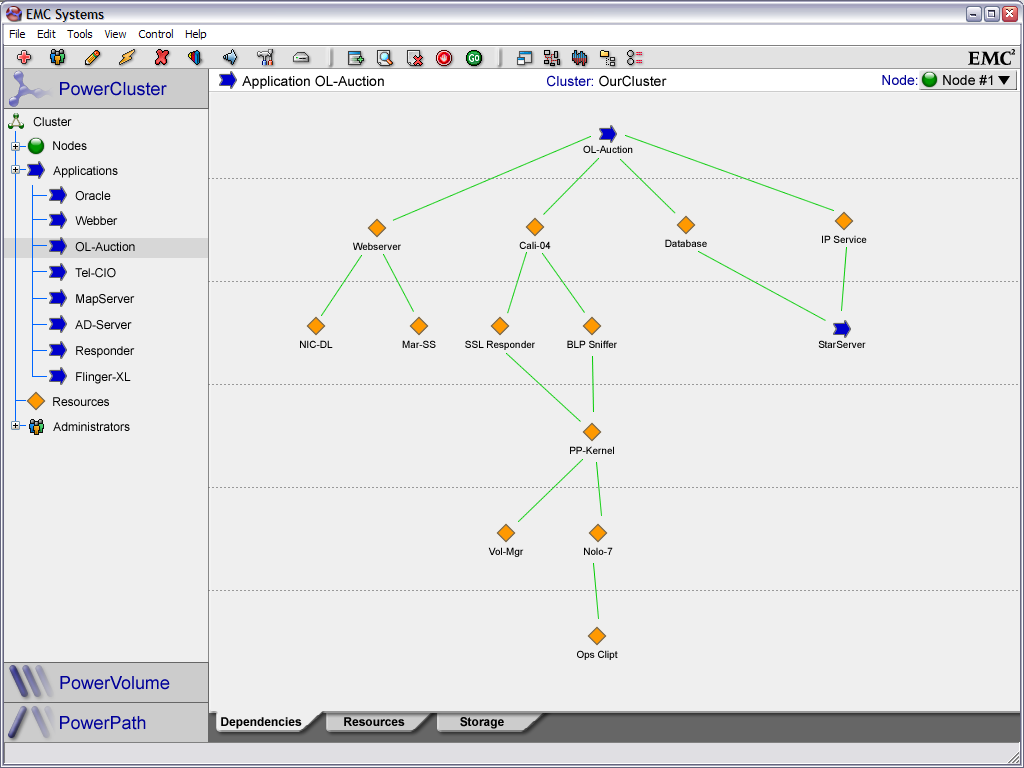Screen dimensions: 1024x768
Task: Select Oracle in the applications tree
Action: coord(93,195)
